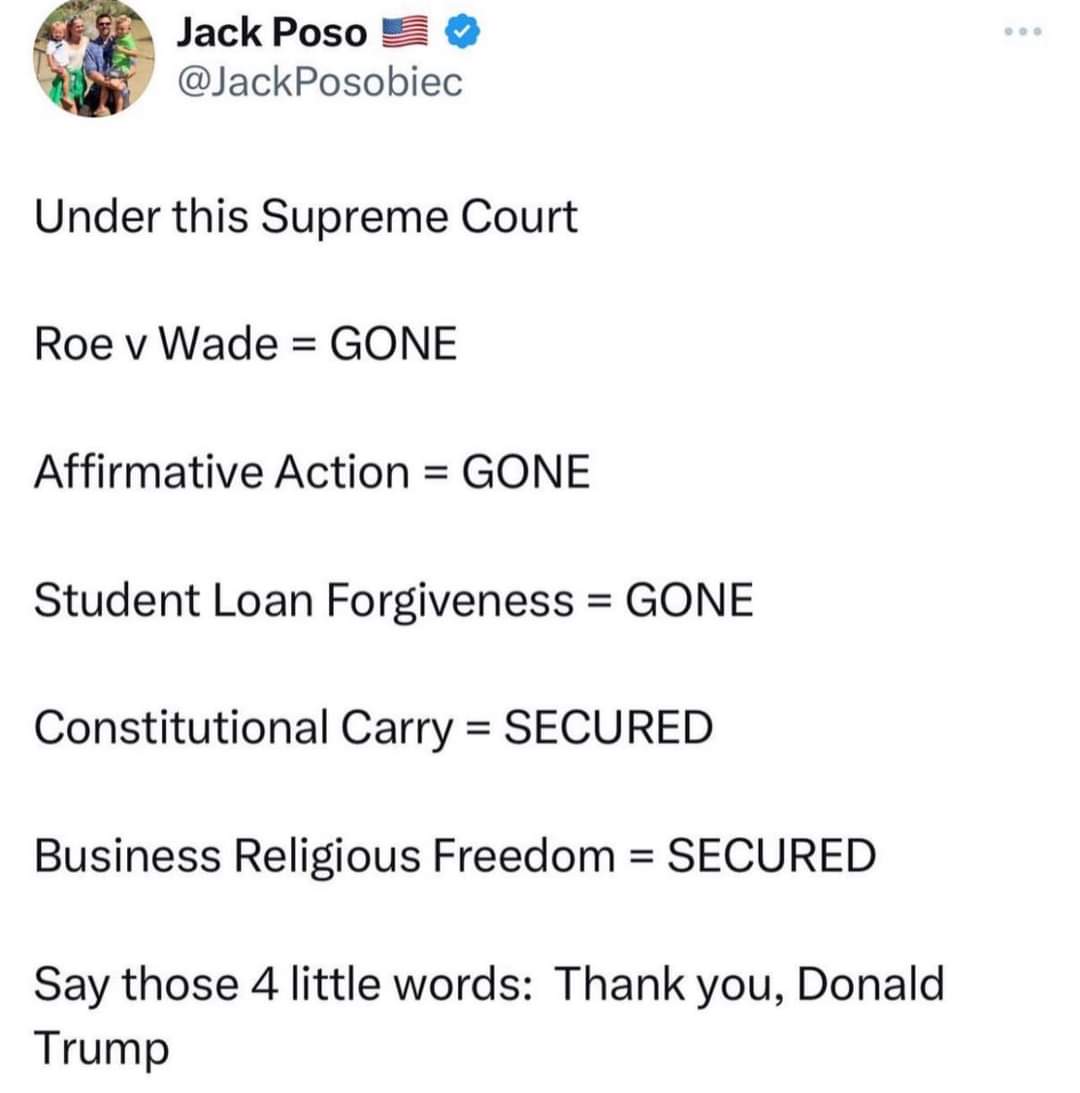1080x1093 pixels.
Task: Click the word 'Trump' on last line
Action: [101, 1049]
